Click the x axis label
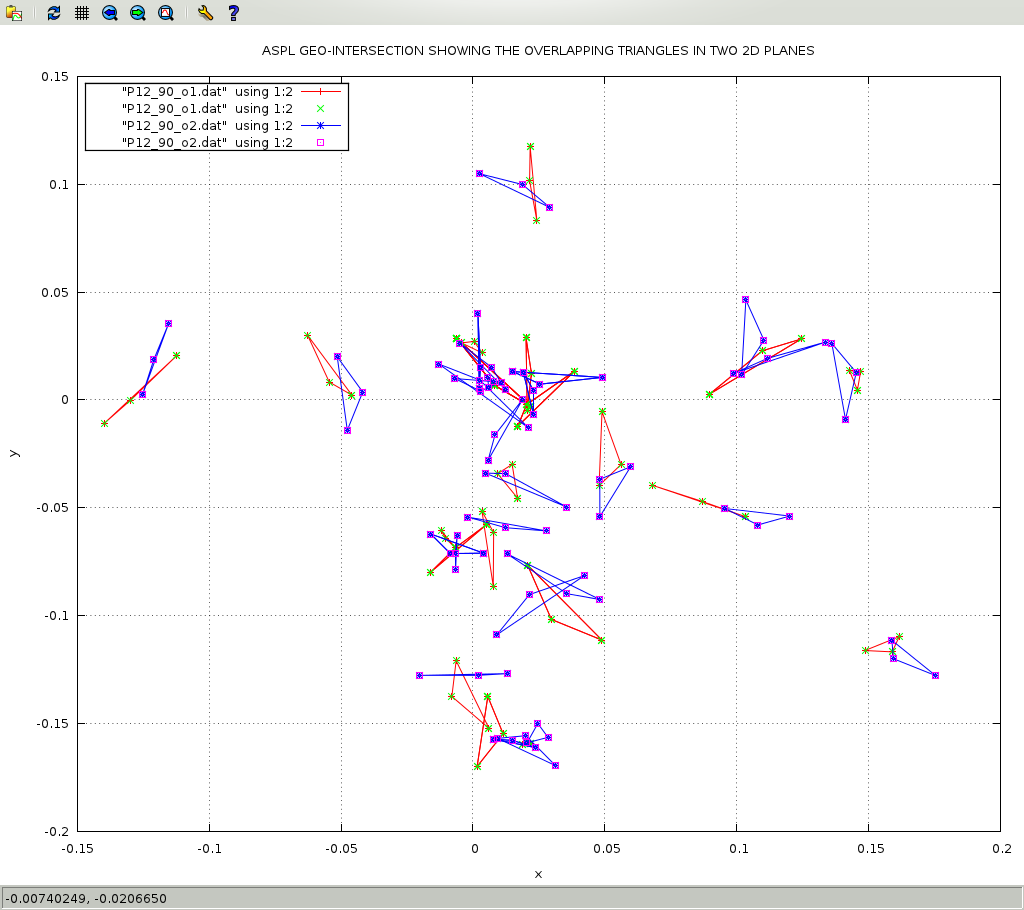 [x=538, y=874]
